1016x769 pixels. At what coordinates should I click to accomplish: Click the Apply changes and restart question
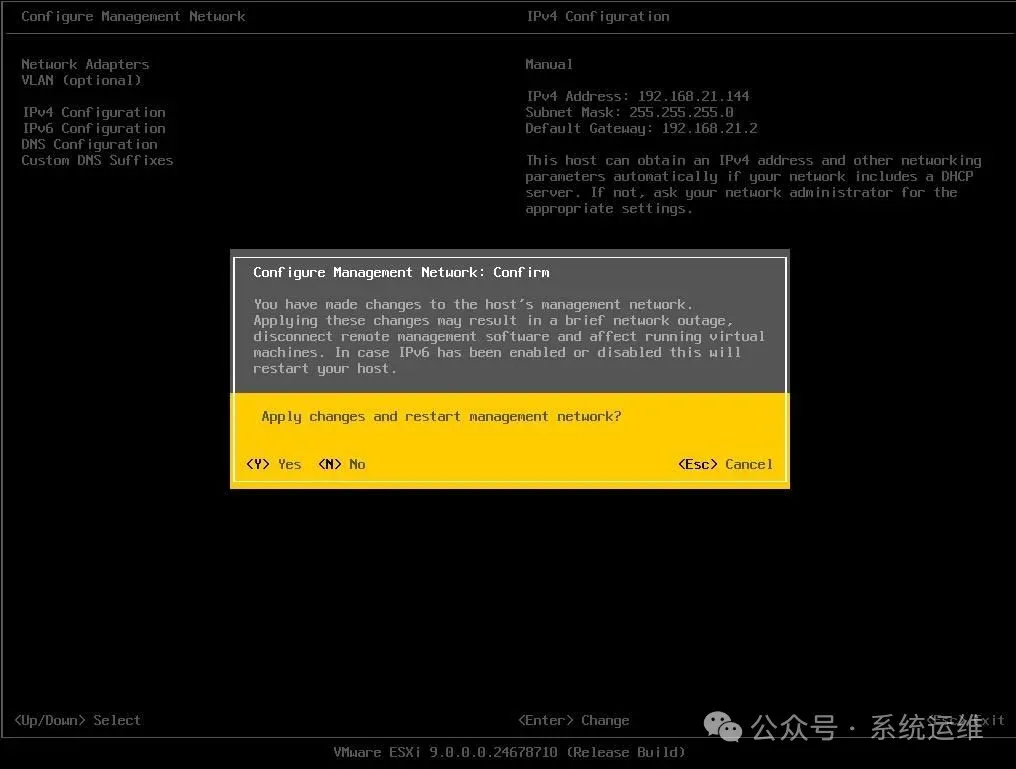441,416
